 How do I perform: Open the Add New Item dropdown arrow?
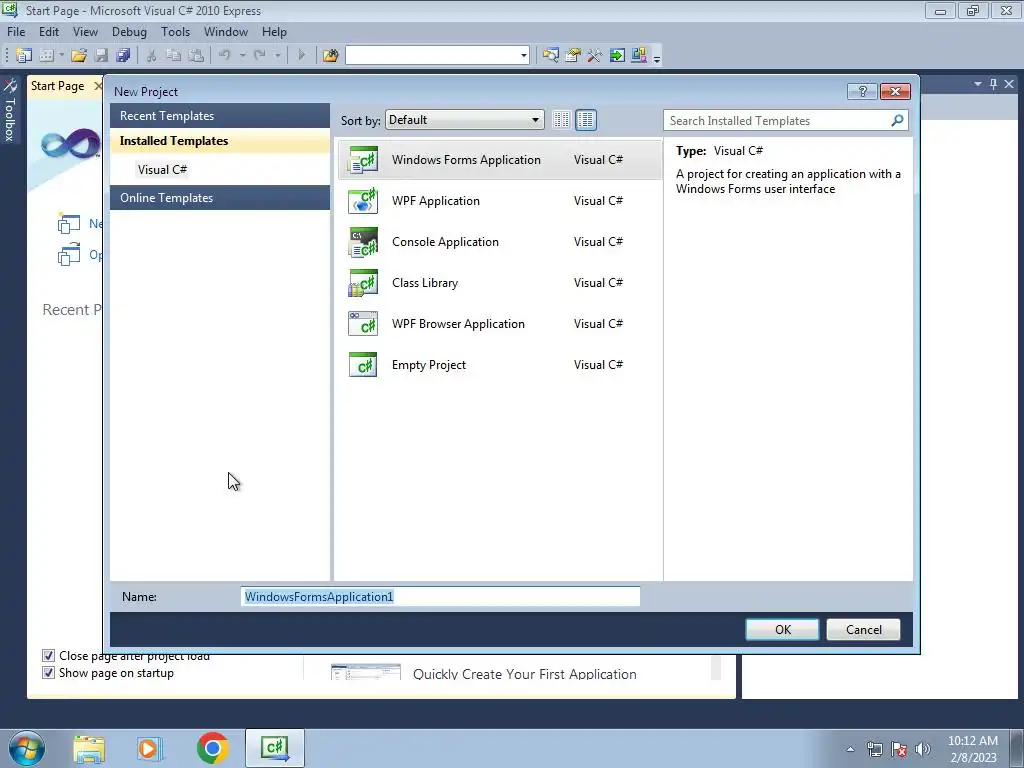click(x=61, y=56)
